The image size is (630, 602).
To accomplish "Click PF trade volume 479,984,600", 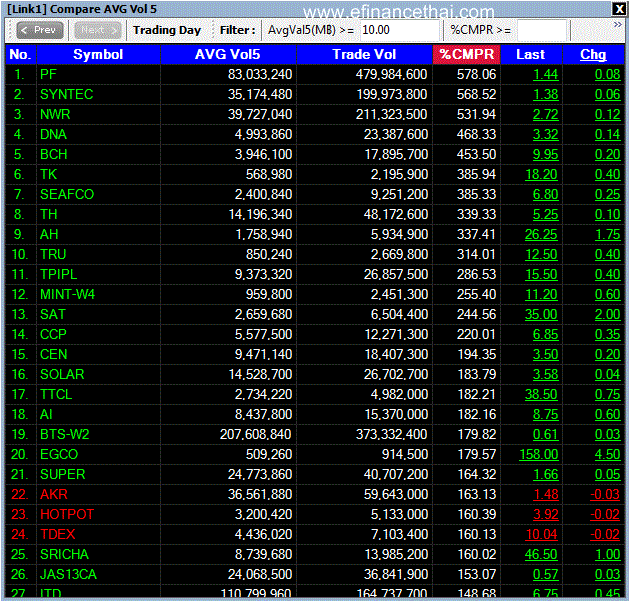I will coord(391,74).
